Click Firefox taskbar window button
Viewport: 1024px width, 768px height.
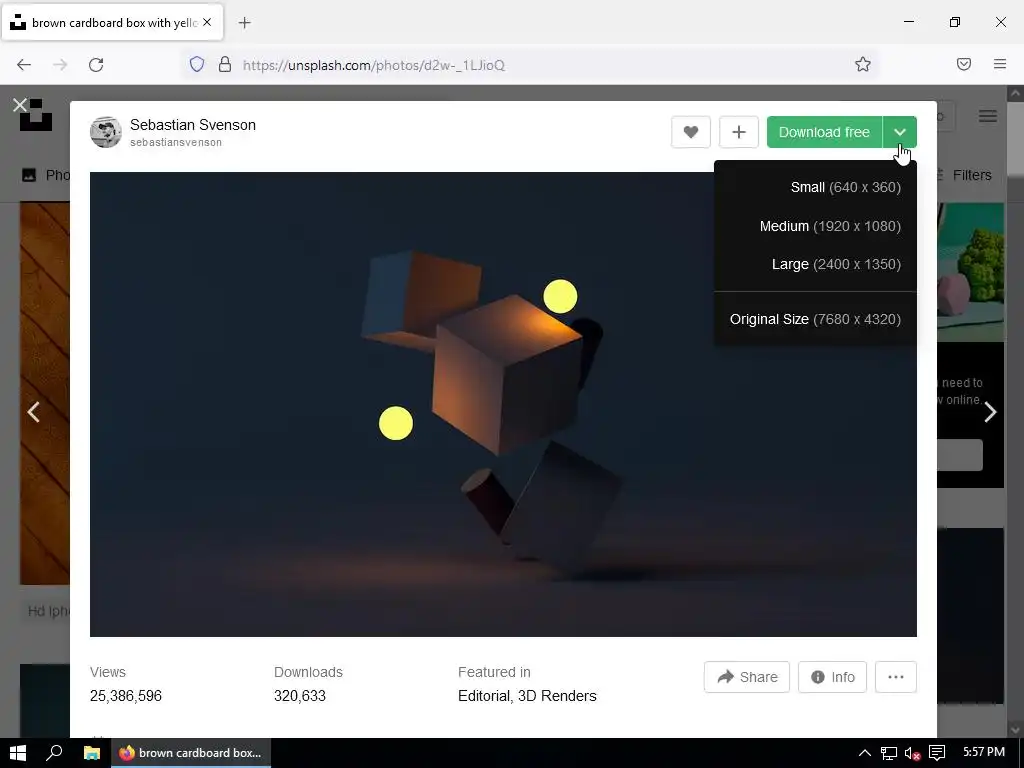(190, 753)
